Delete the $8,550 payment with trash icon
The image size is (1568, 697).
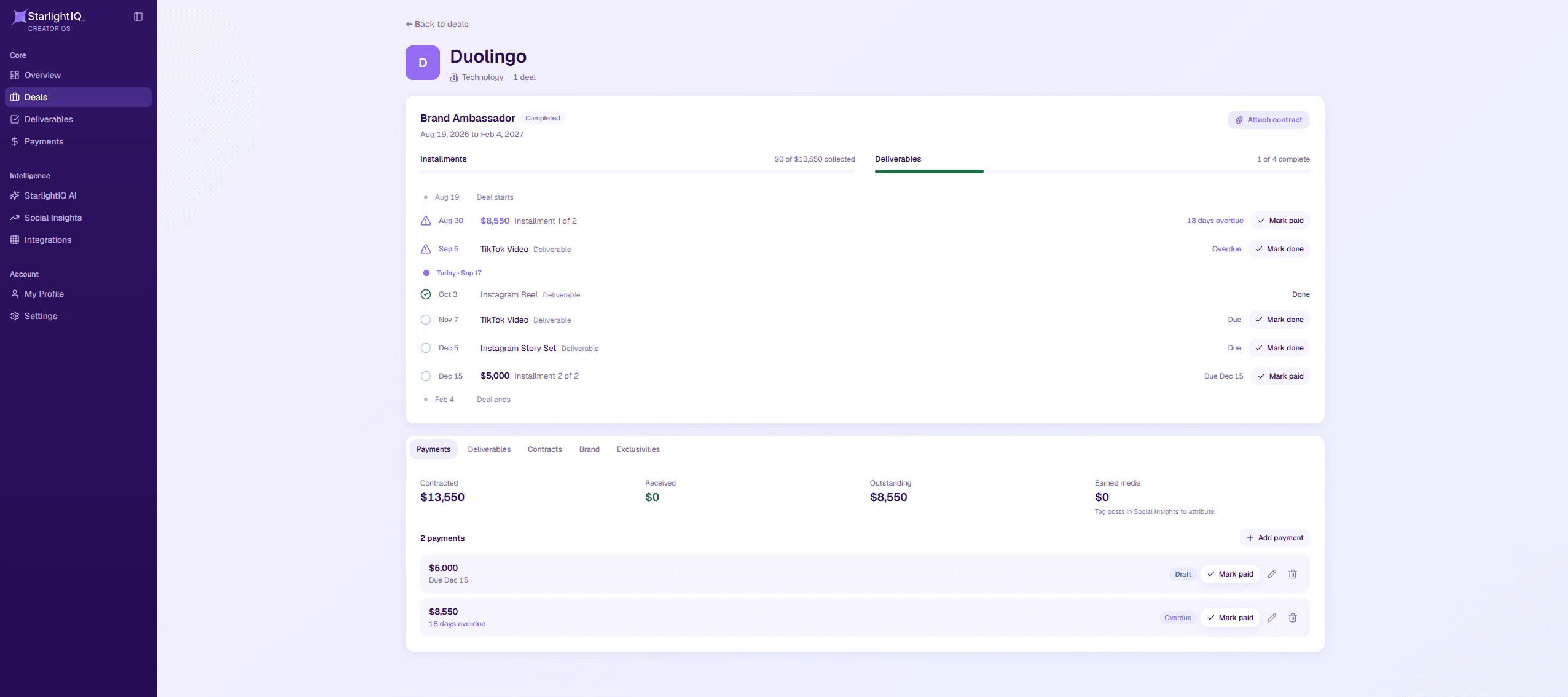pos(1293,618)
